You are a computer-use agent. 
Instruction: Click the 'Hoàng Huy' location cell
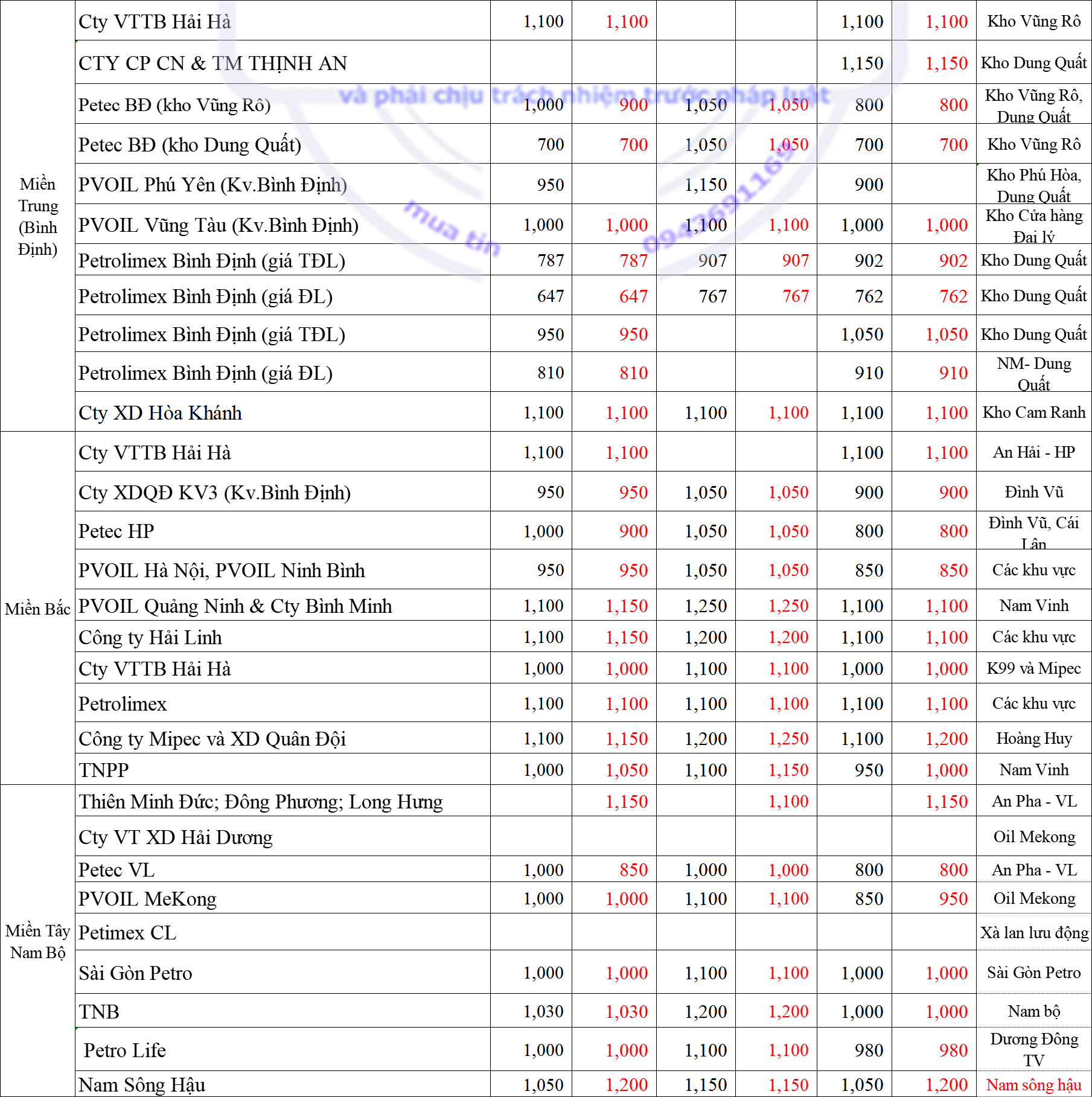tap(1034, 738)
